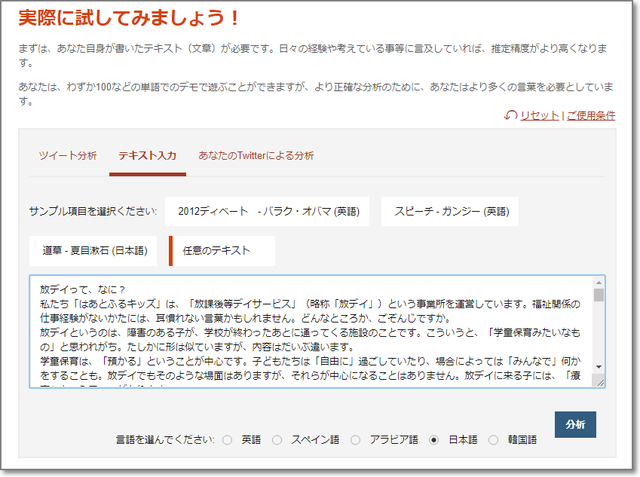Select the アラビア語 radio option
This screenshot has height=477, width=640.
point(355,440)
